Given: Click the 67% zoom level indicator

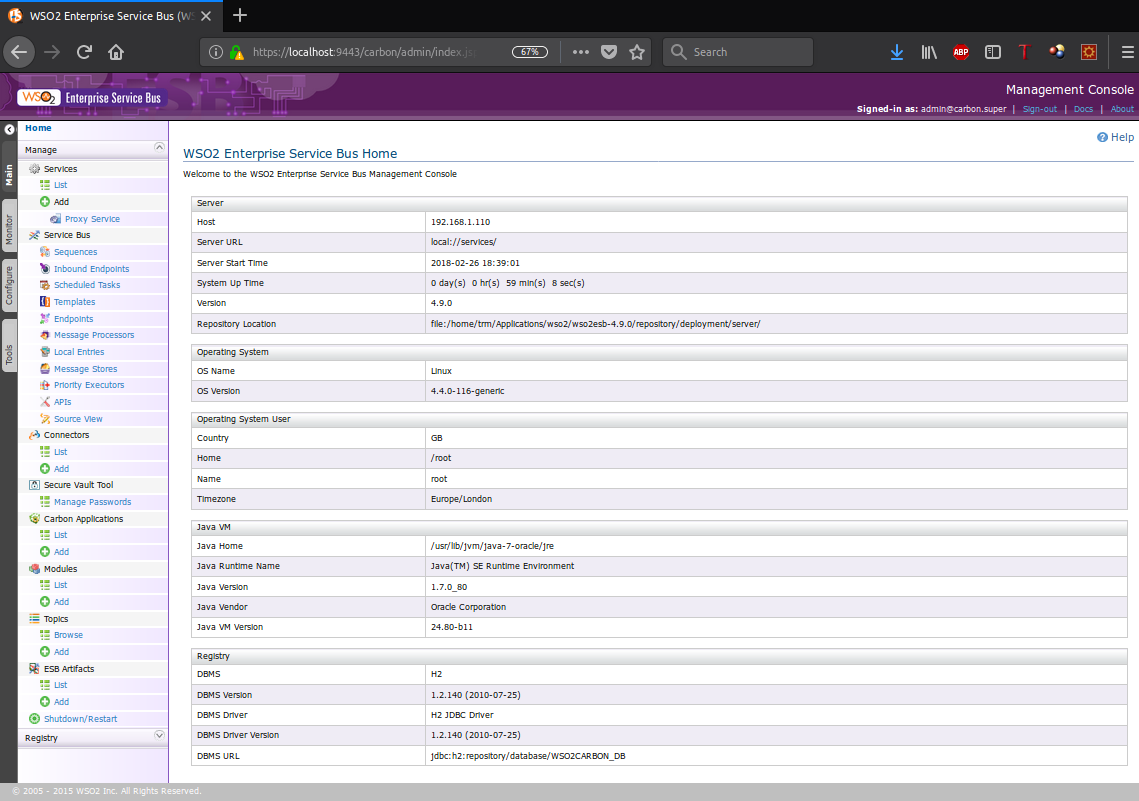Looking at the screenshot, I should (x=530, y=52).
